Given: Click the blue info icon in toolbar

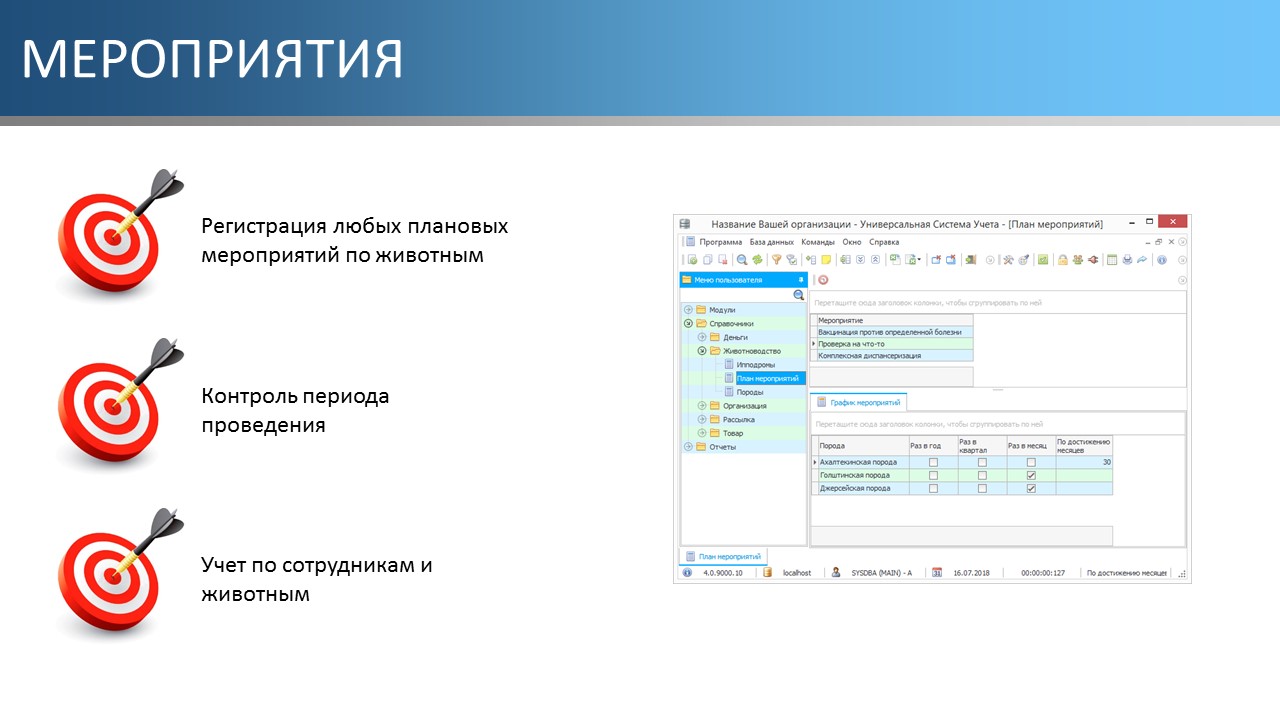Looking at the screenshot, I should coord(1161,260).
